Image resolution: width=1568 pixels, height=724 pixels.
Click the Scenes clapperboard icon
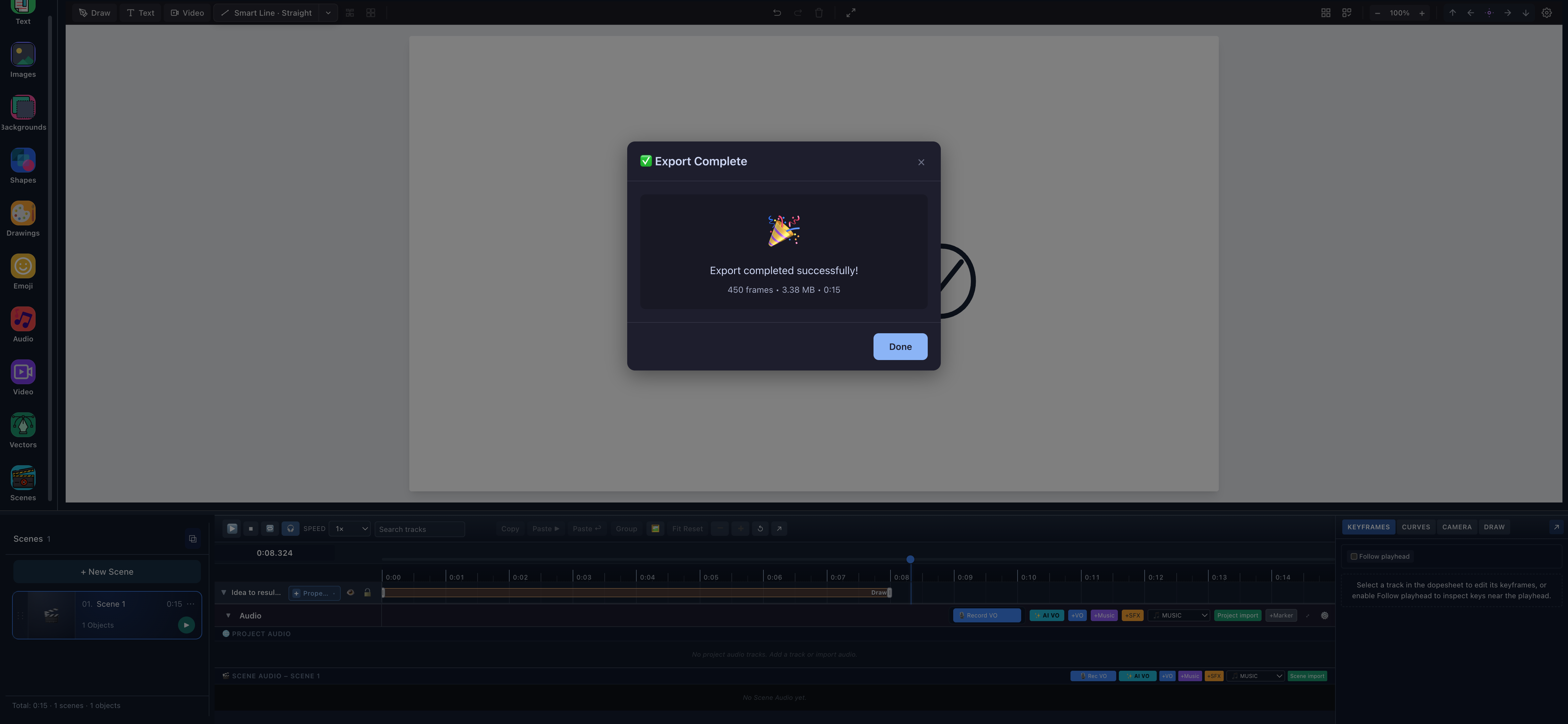(23, 478)
